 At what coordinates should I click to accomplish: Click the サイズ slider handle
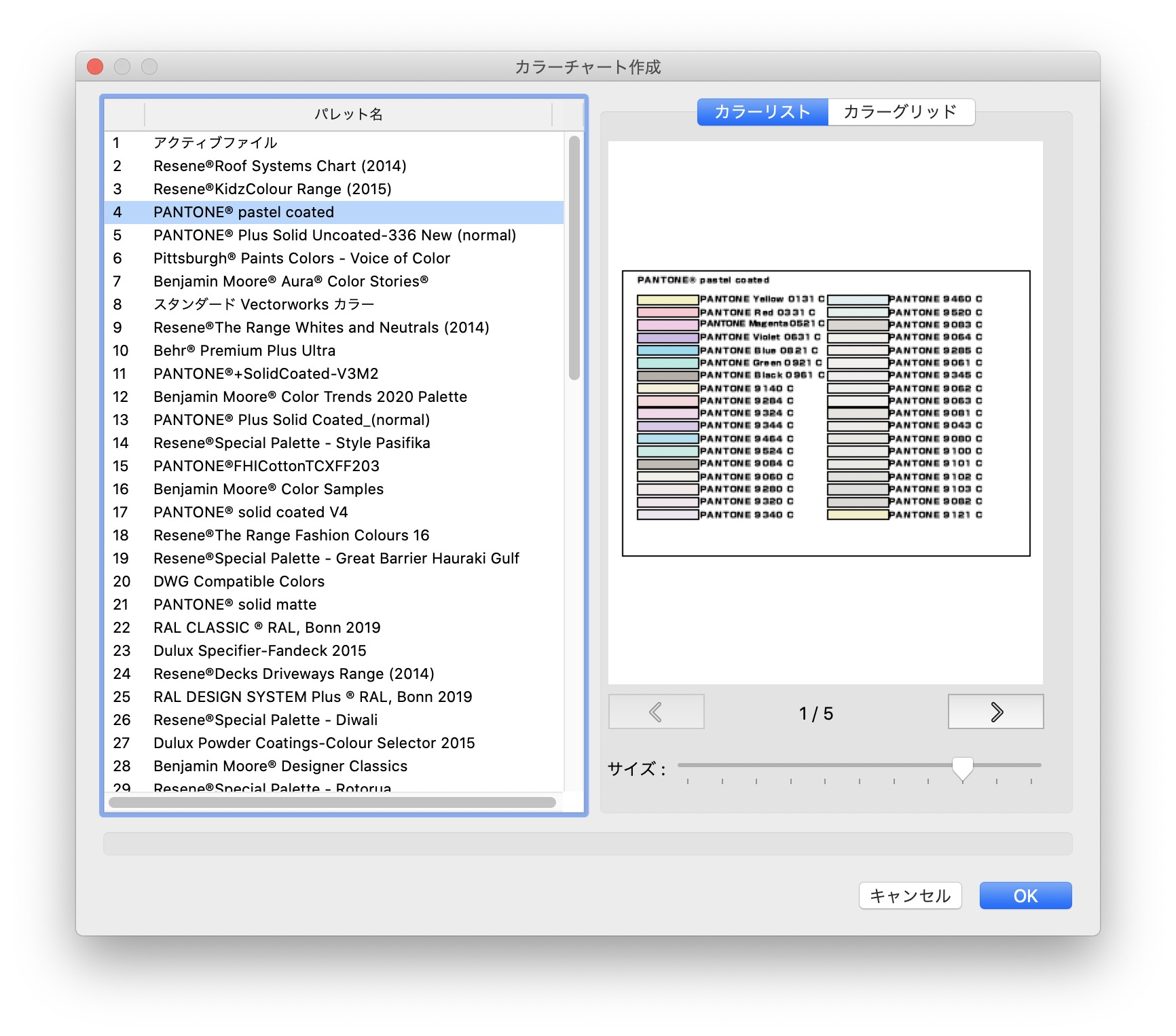(962, 769)
